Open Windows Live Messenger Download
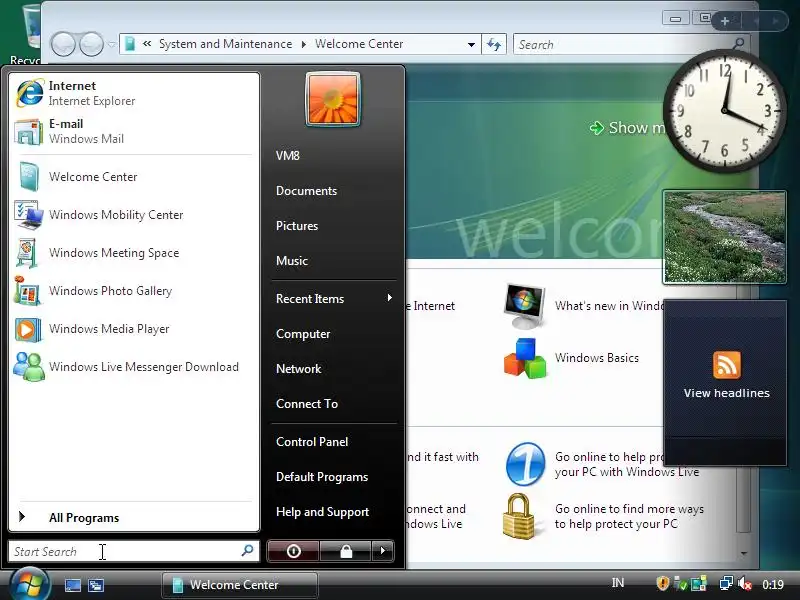The width and height of the screenshot is (800, 600). point(134,367)
